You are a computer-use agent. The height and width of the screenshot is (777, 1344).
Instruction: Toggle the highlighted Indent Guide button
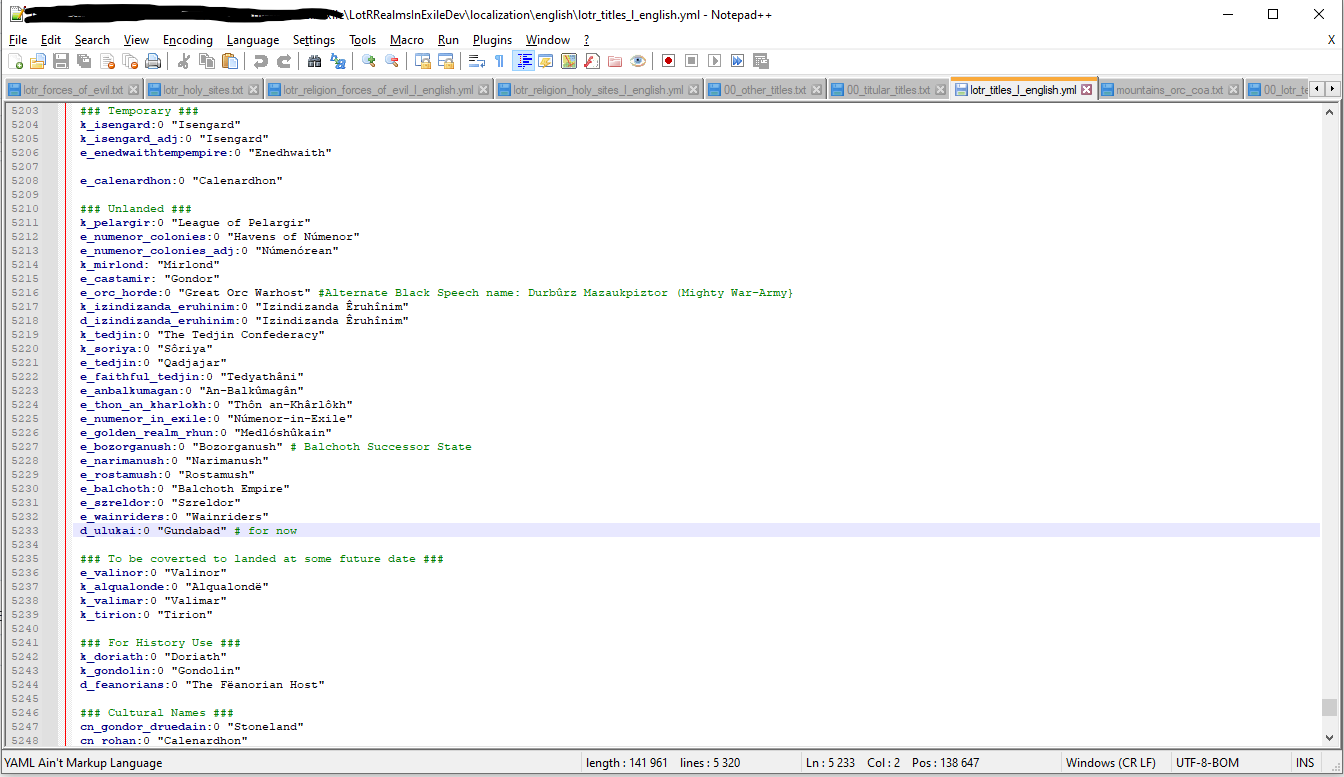pos(523,61)
